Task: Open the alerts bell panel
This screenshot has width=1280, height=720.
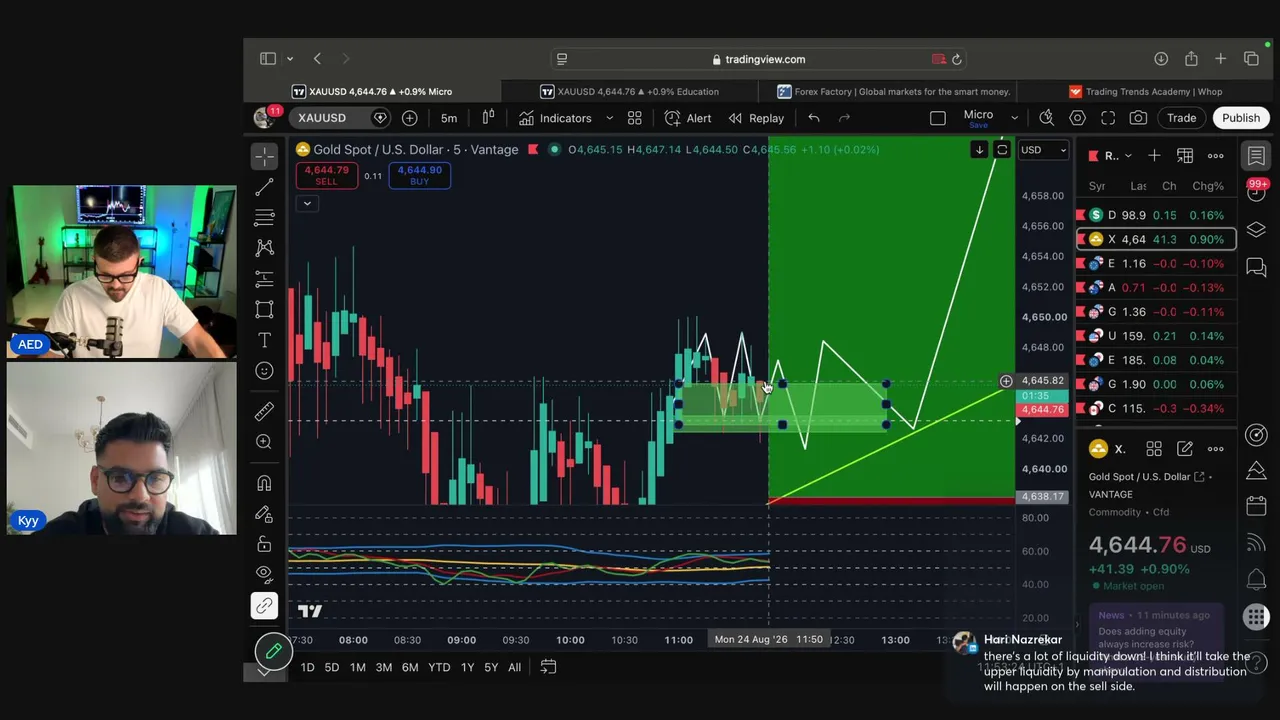Action: click(1256, 580)
